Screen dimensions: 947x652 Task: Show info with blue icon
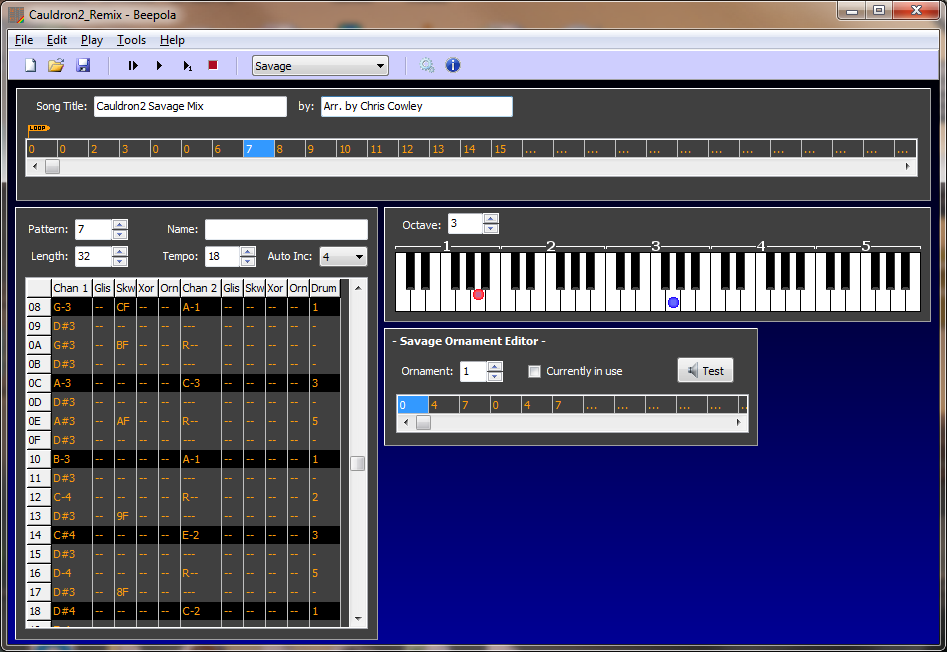pyautogui.click(x=453, y=66)
